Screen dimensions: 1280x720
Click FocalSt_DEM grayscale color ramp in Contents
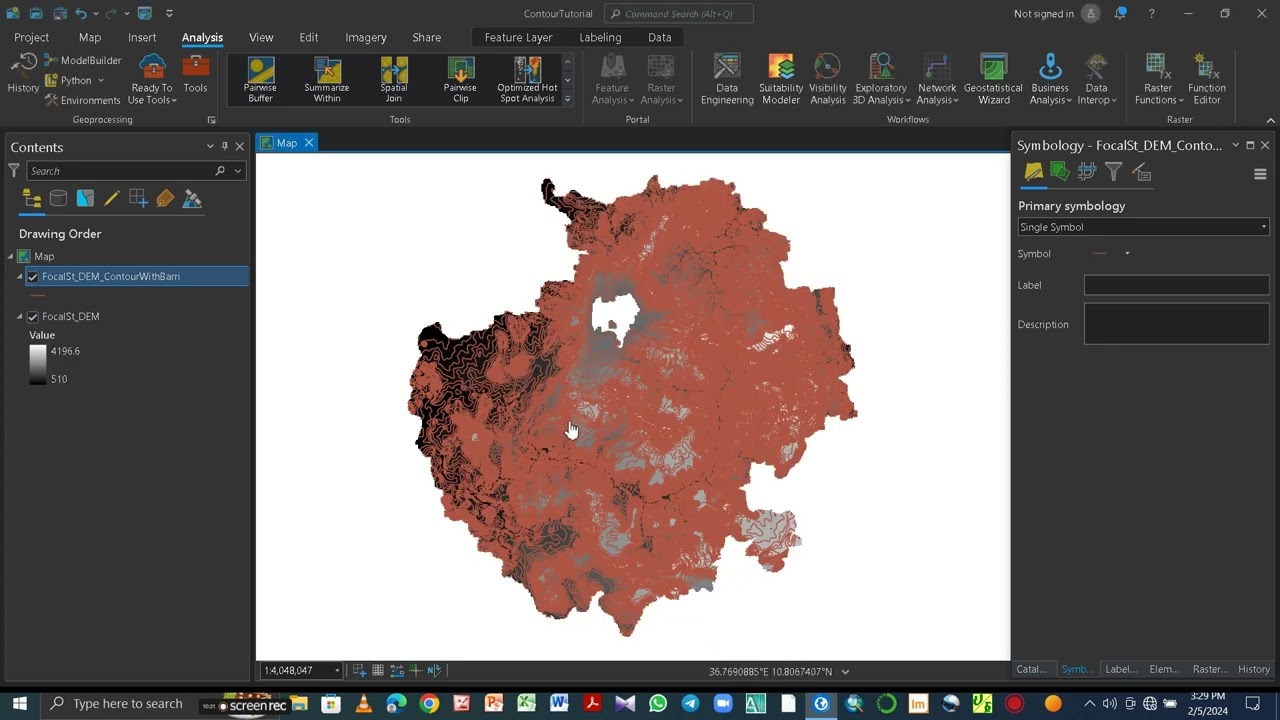(38, 365)
